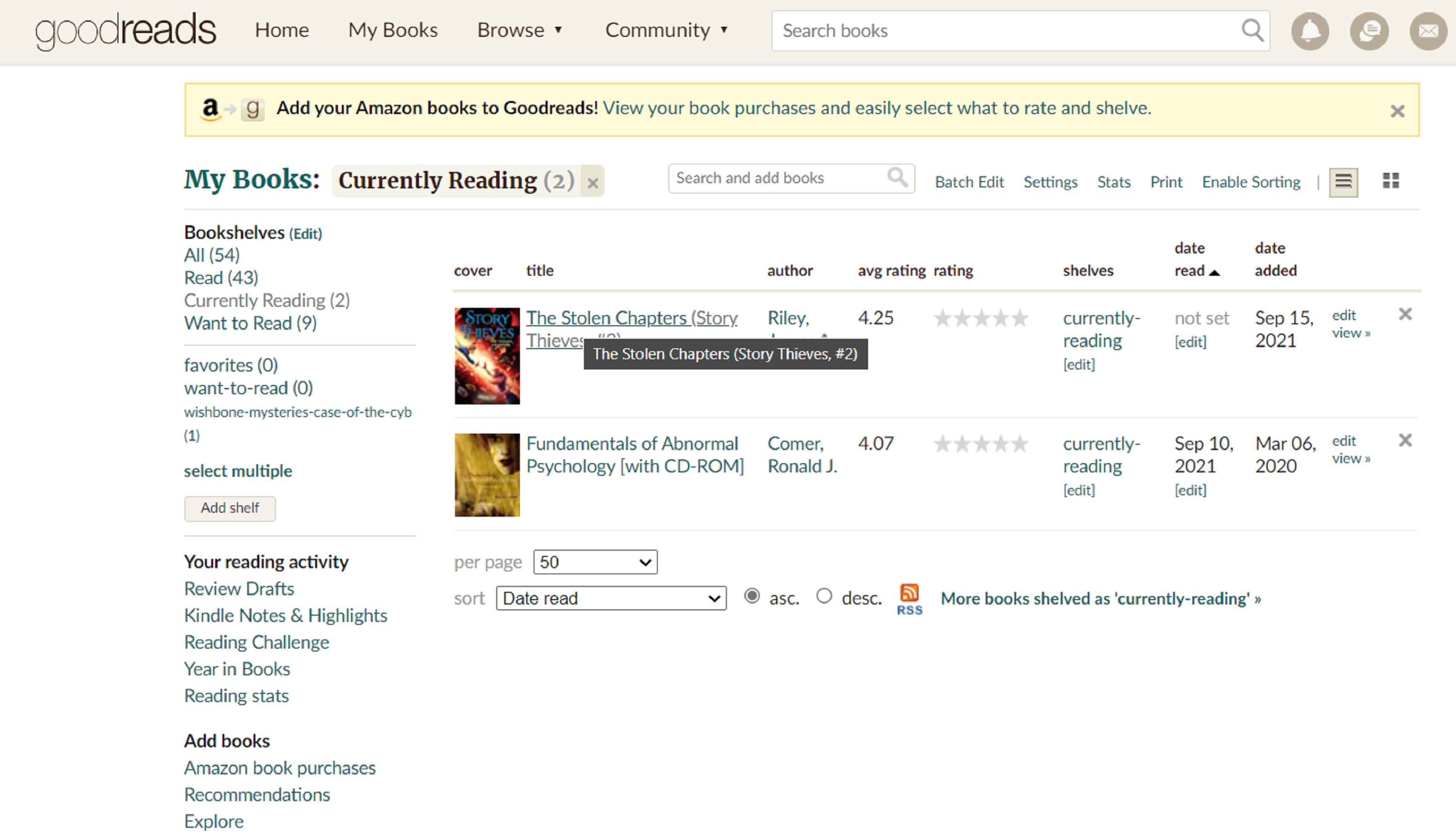1456x838 pixels.
Task: Open the discussions chat bubble icon
Action: tap(1369, 31)
